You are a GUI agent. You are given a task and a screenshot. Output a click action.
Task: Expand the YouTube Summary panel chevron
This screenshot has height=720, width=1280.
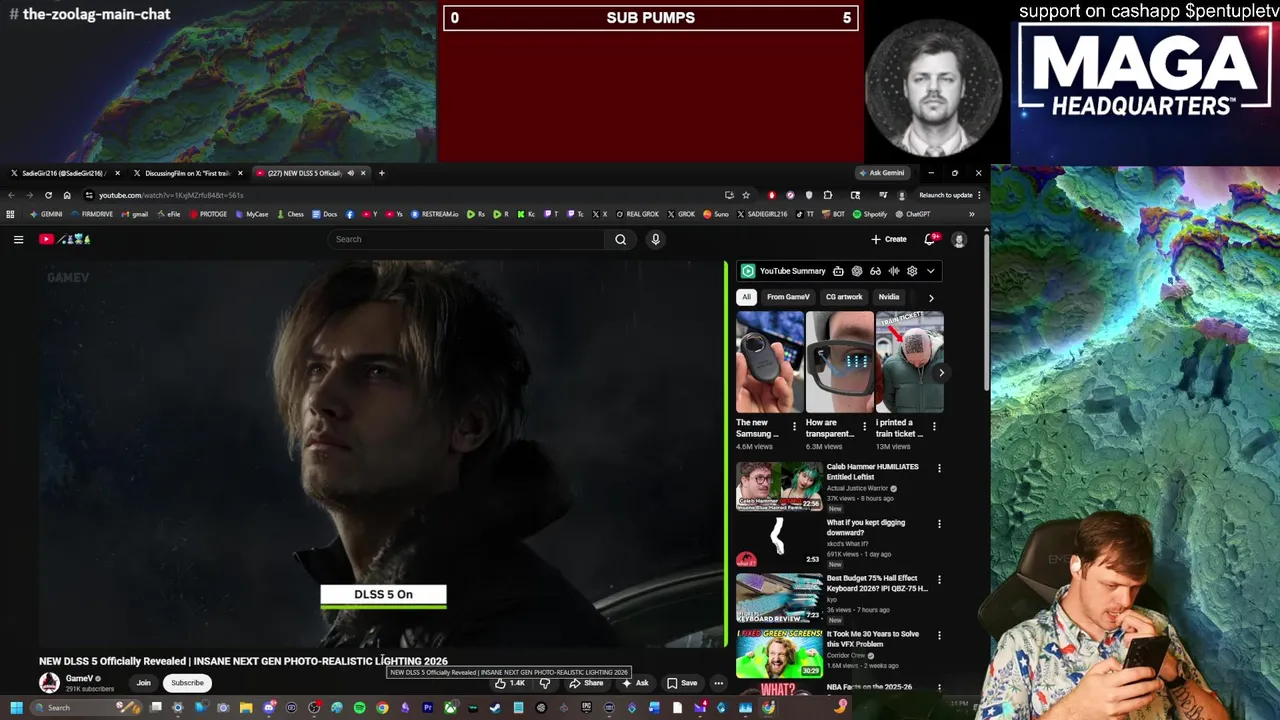pyautogui.click(x=930, y=271)
